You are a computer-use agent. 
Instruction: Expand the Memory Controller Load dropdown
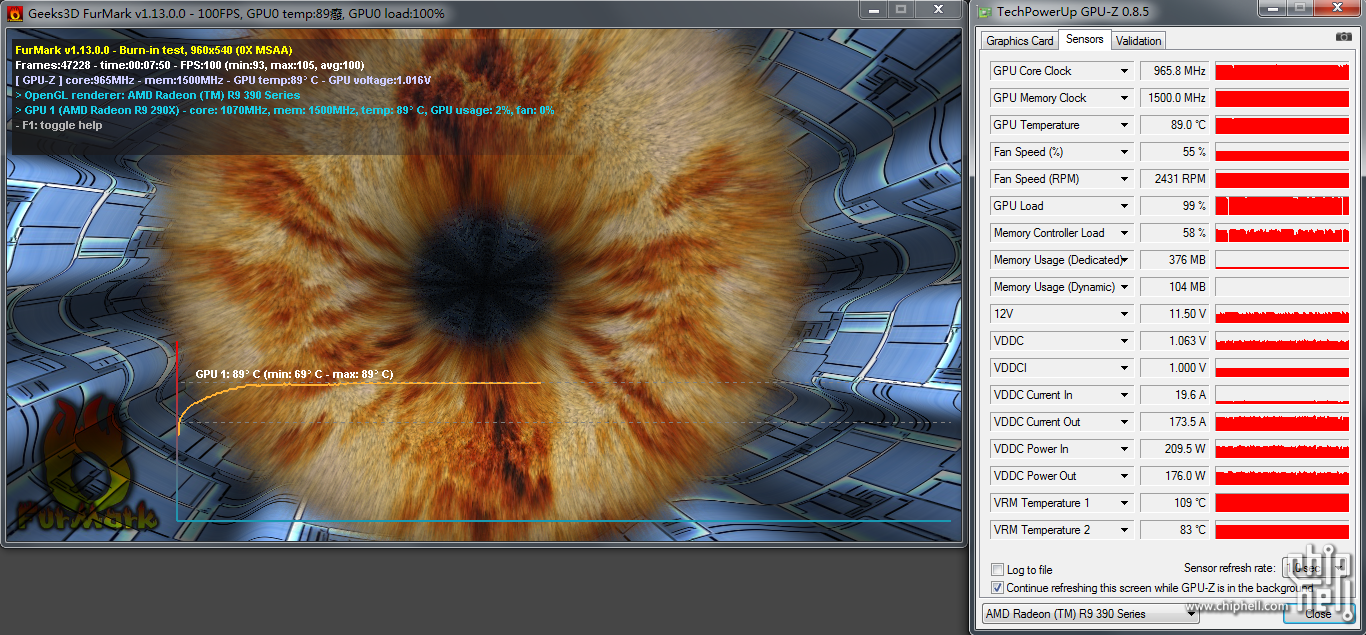tap(1124, 233)
